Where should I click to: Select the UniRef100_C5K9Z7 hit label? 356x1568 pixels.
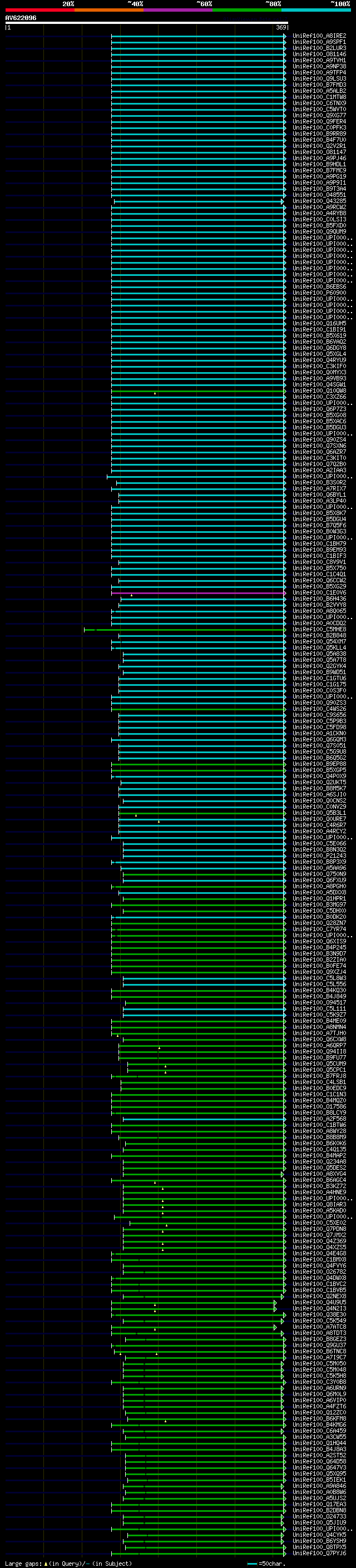click(x=319, y=1015)
